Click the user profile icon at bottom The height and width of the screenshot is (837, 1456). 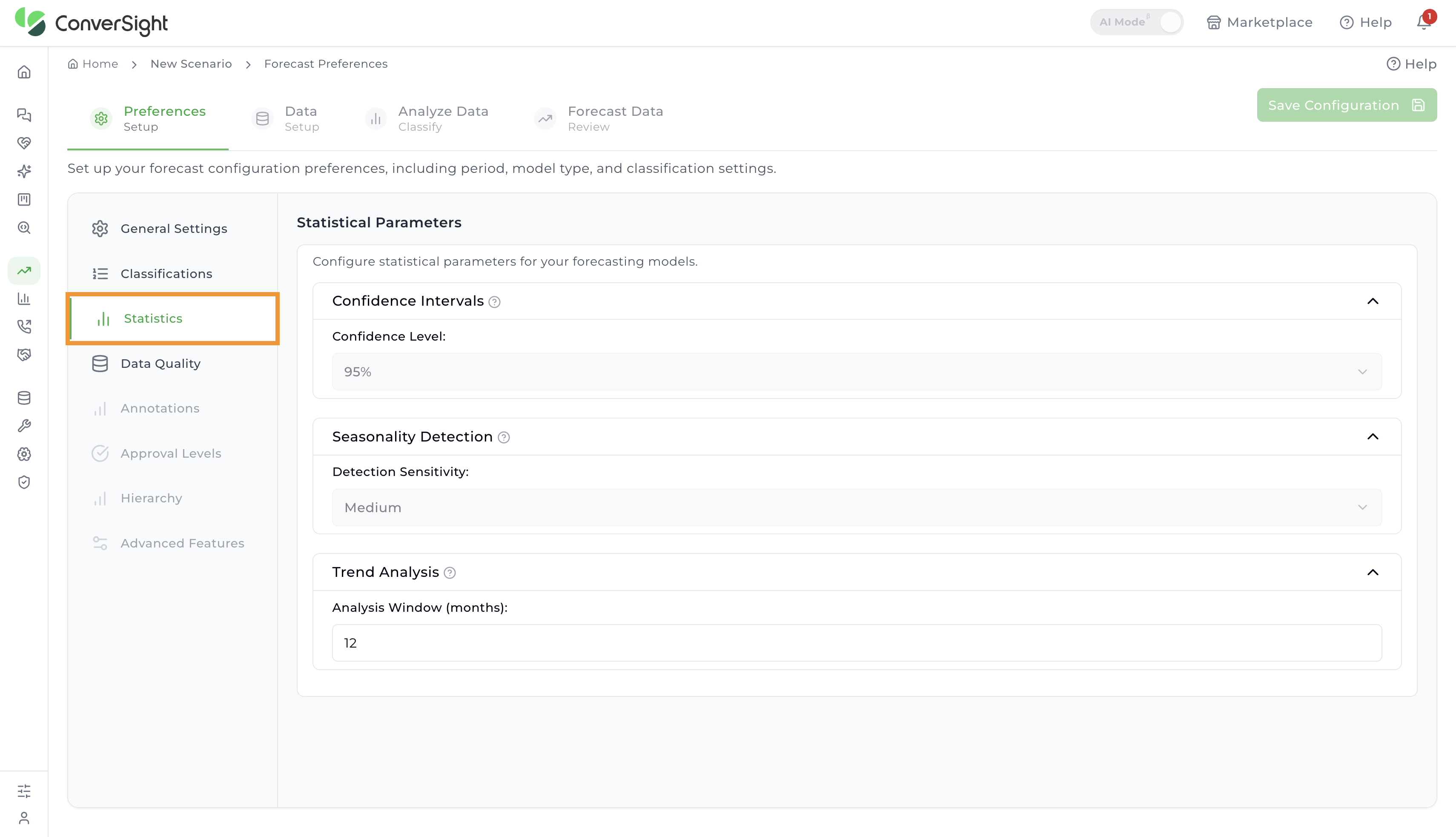pos(24,818)
